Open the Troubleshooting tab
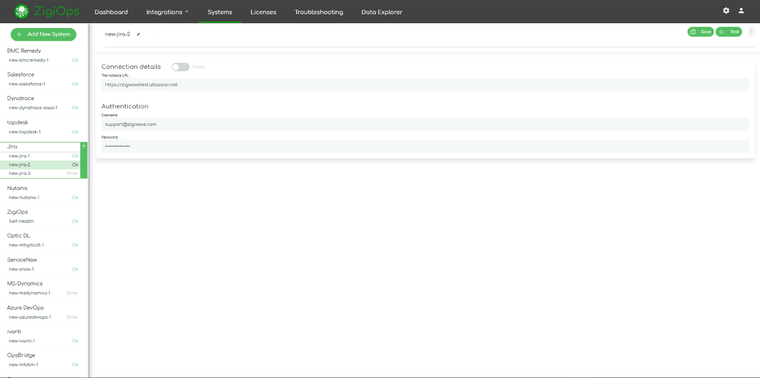The height and width of the screenshot is (378, 760). pyautogui.click(x=319, y=12)
